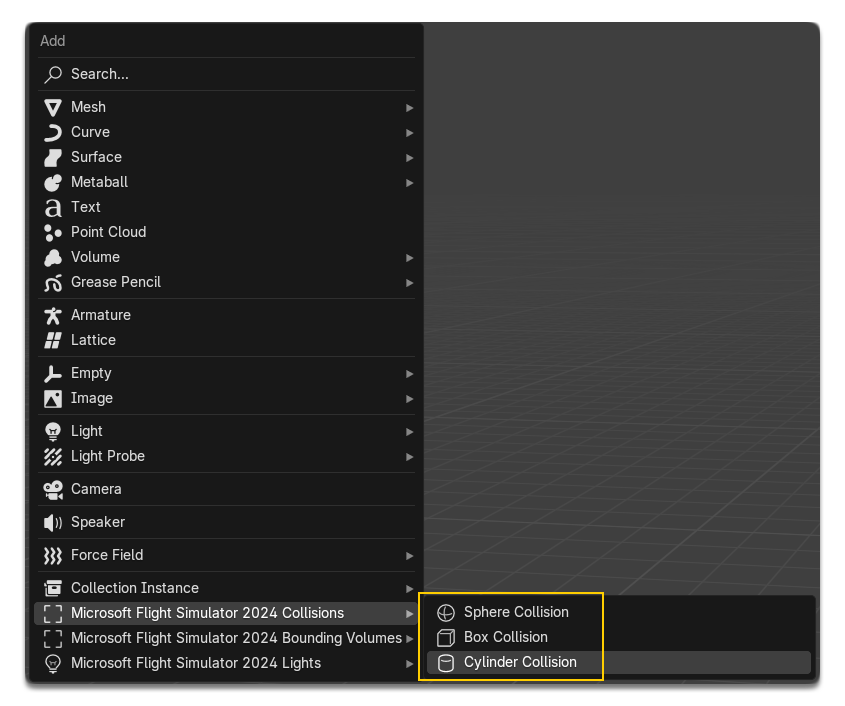Viewport: 845px width, 706px height.
Task: Open the Microsoft Flight Simulator 2024 Lights submenu
Action: pos(409,663)
